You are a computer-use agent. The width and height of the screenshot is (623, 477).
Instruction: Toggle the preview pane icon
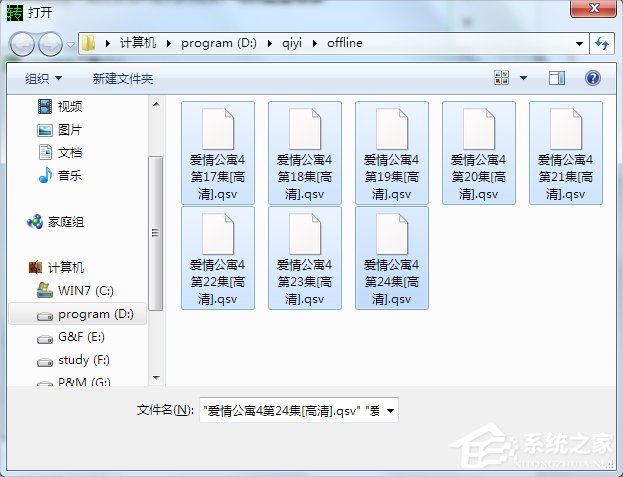click(x=557, y=78)
